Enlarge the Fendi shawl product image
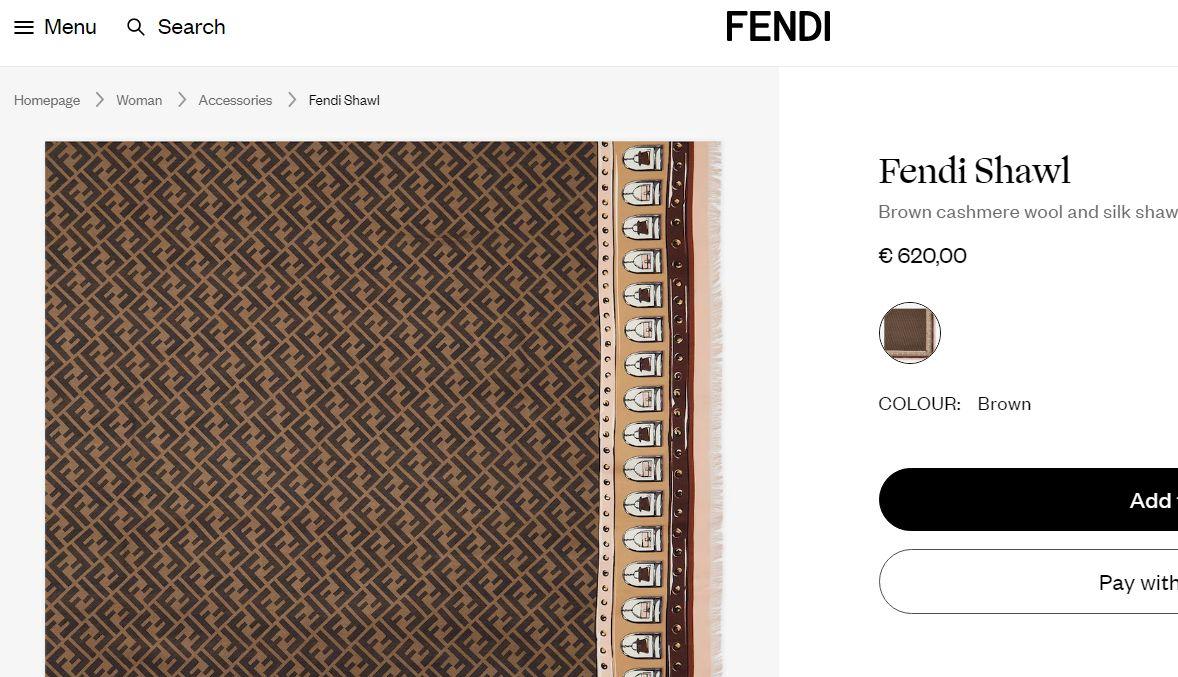Image resolution: width=1178 pixels, height=677 pixels. pyautogui.click(x=383, y=409)
